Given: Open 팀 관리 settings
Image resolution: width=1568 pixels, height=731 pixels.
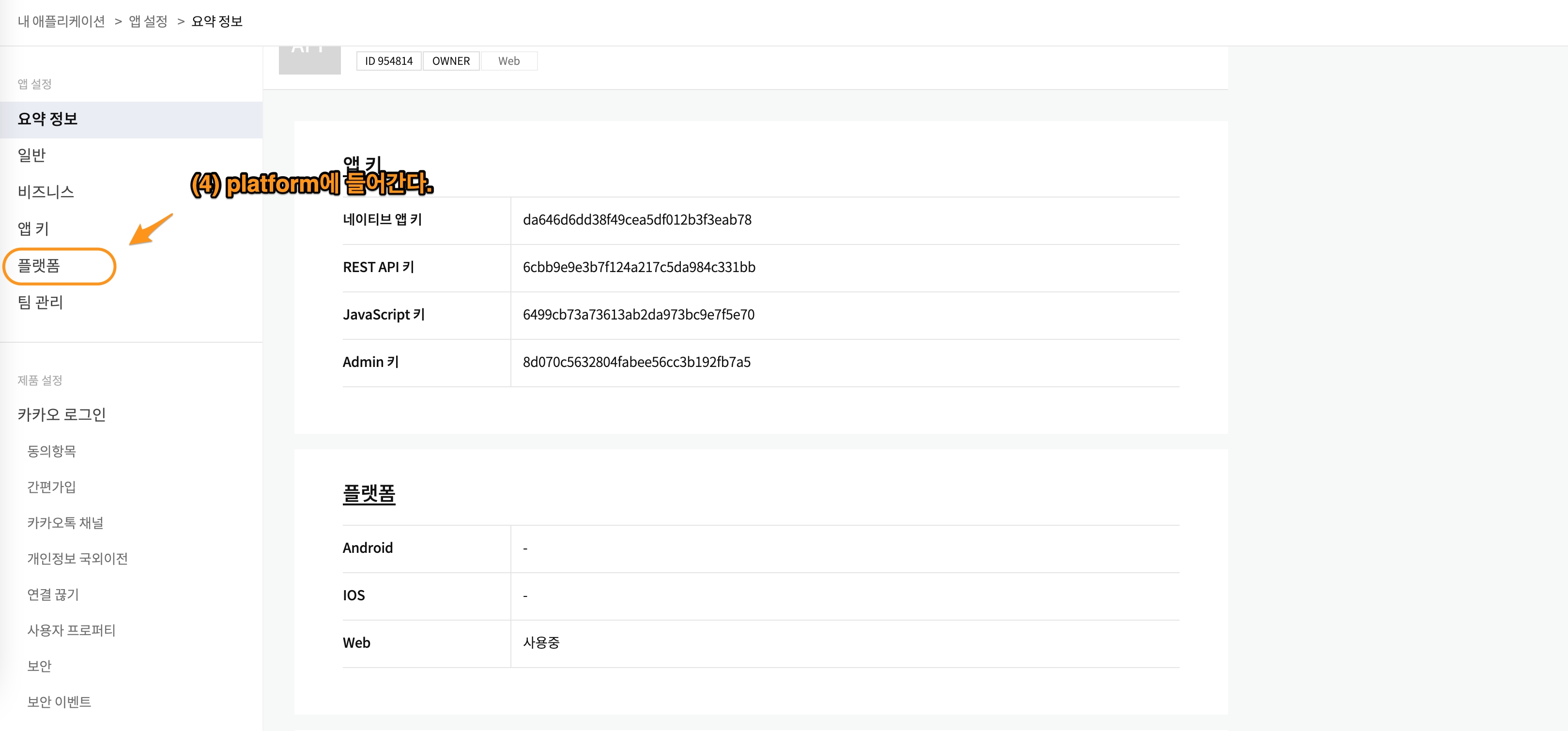Looking at the screenshot, I should click(x=40, y=303).
